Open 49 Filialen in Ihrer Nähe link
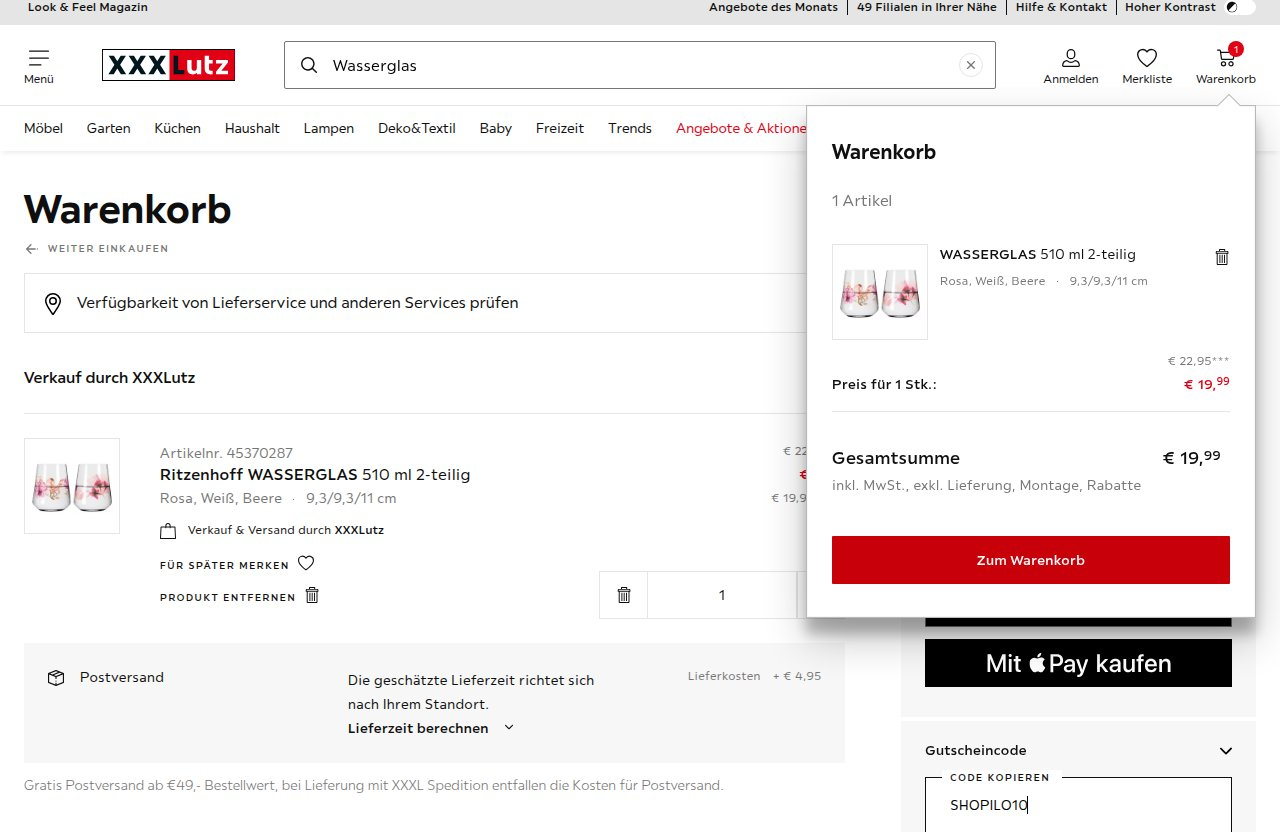This screenshot has height=832, width=1280. (x=927, y=7)
